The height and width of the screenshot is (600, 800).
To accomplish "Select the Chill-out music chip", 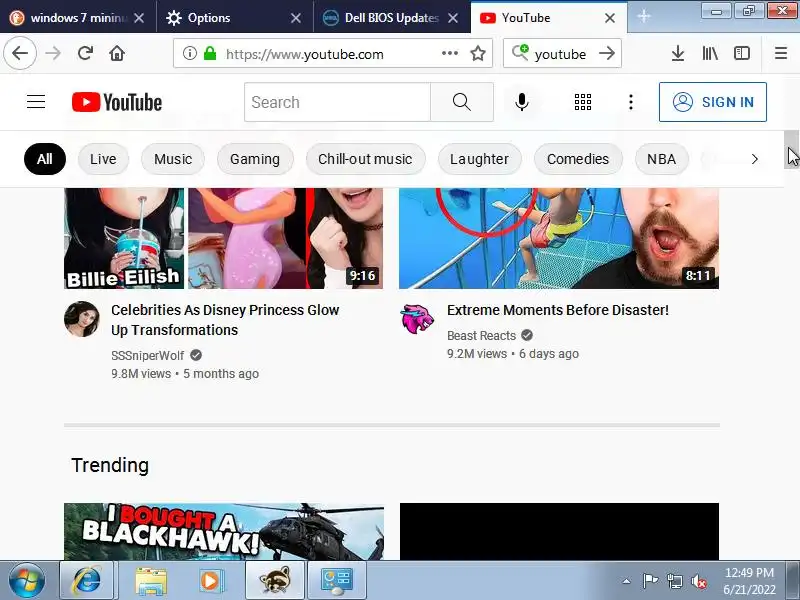I will click(365, 159).
